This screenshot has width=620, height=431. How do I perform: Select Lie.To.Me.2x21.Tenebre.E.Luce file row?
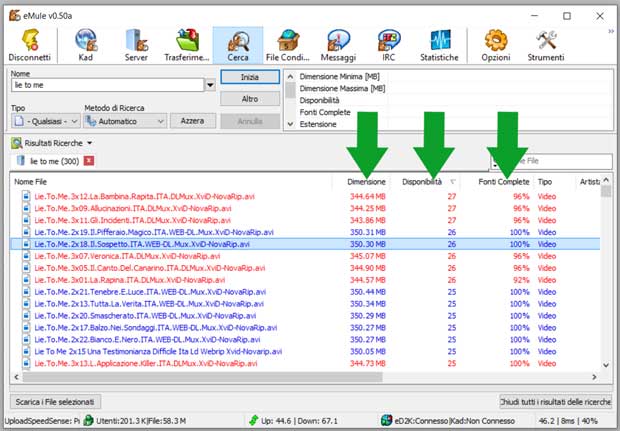[304, 292]
